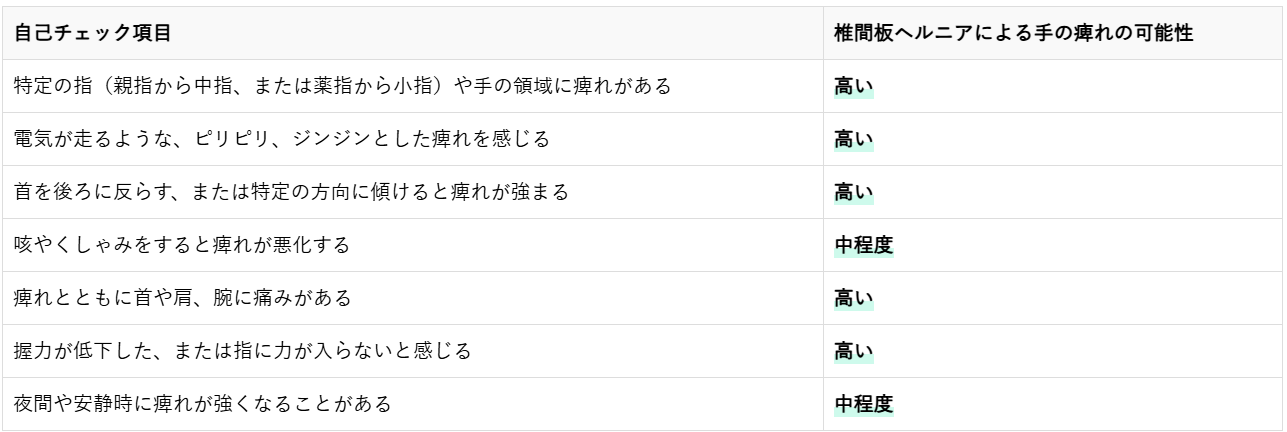This screenshot has width=1287, height=432.
Task: Click the '電気が走るような' symptom description
Action: (281, 140)
